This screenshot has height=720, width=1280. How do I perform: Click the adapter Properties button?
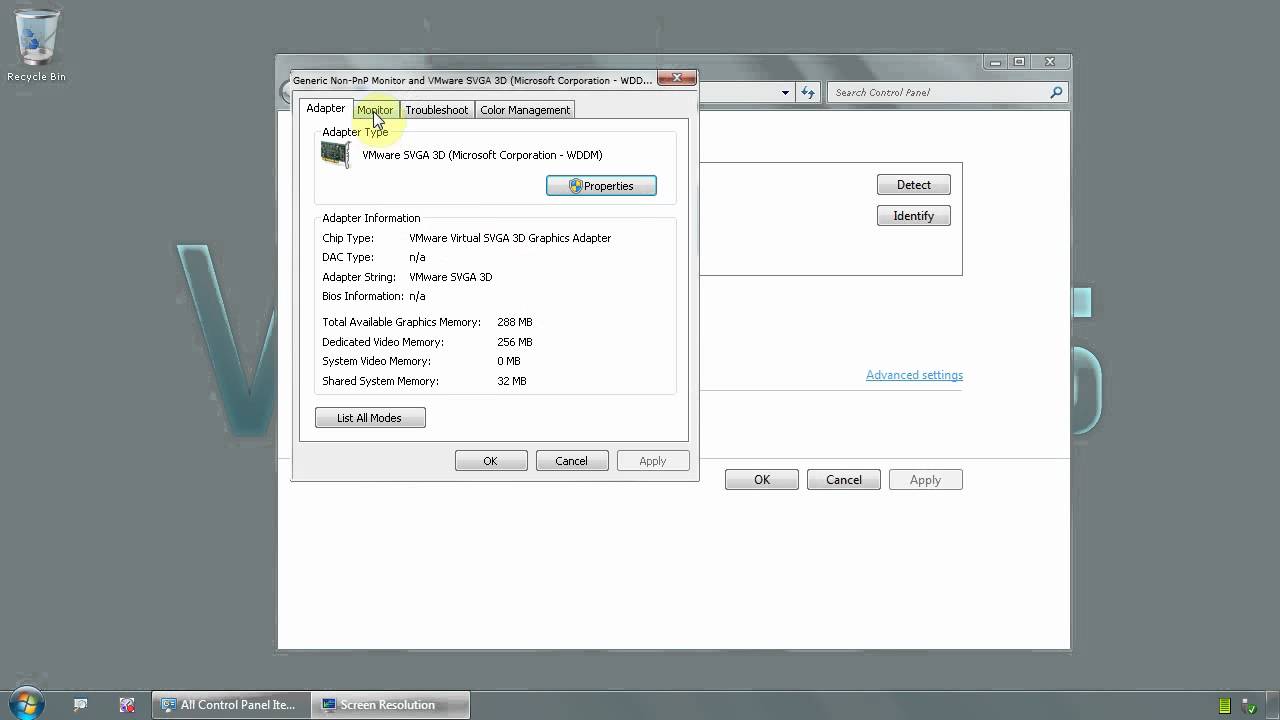click(x=601, y=186)
